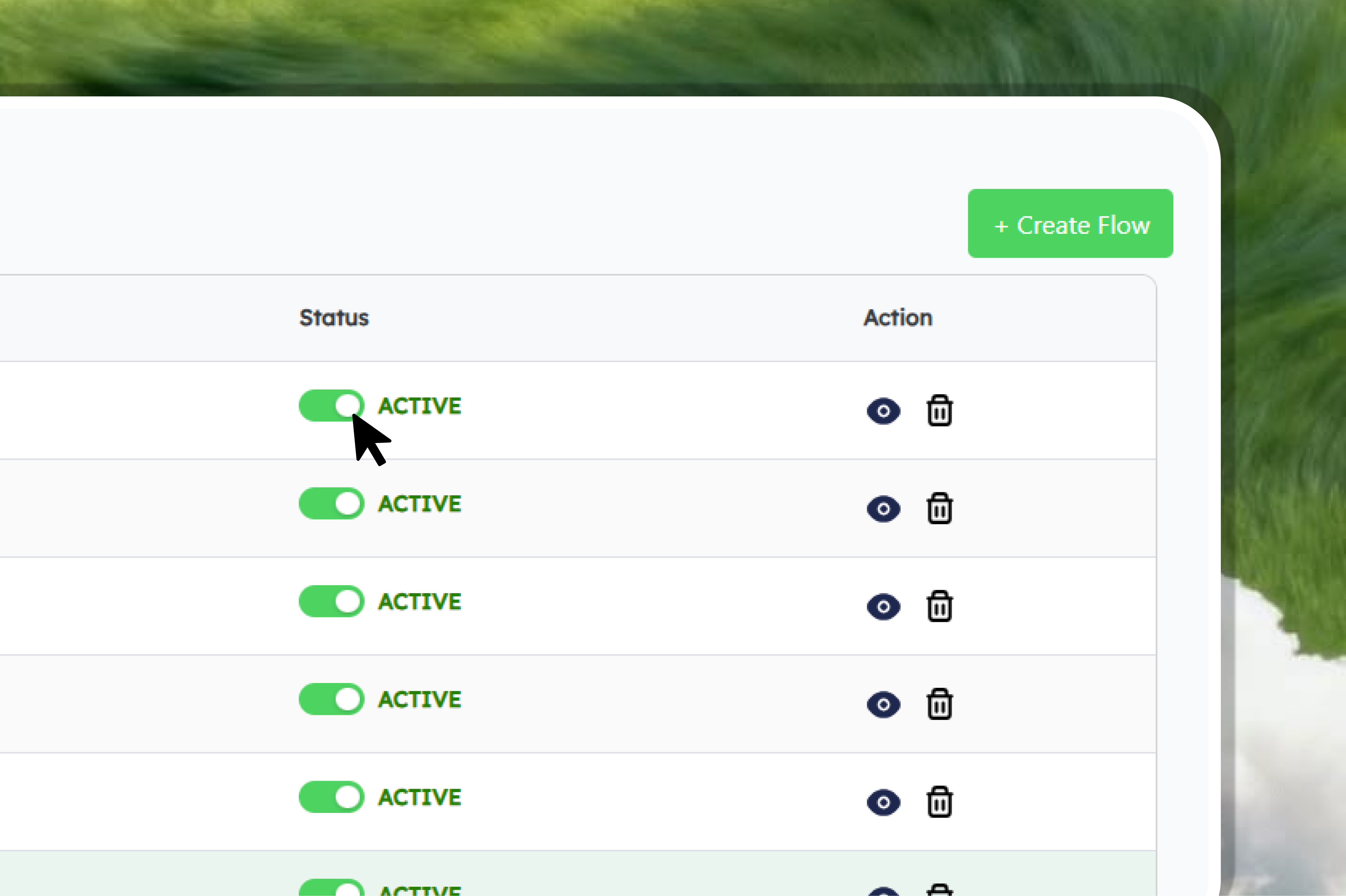Click the ACTIVE label in the first row
This screenshot has height=896, width=1346.
[x=420, y=406]
